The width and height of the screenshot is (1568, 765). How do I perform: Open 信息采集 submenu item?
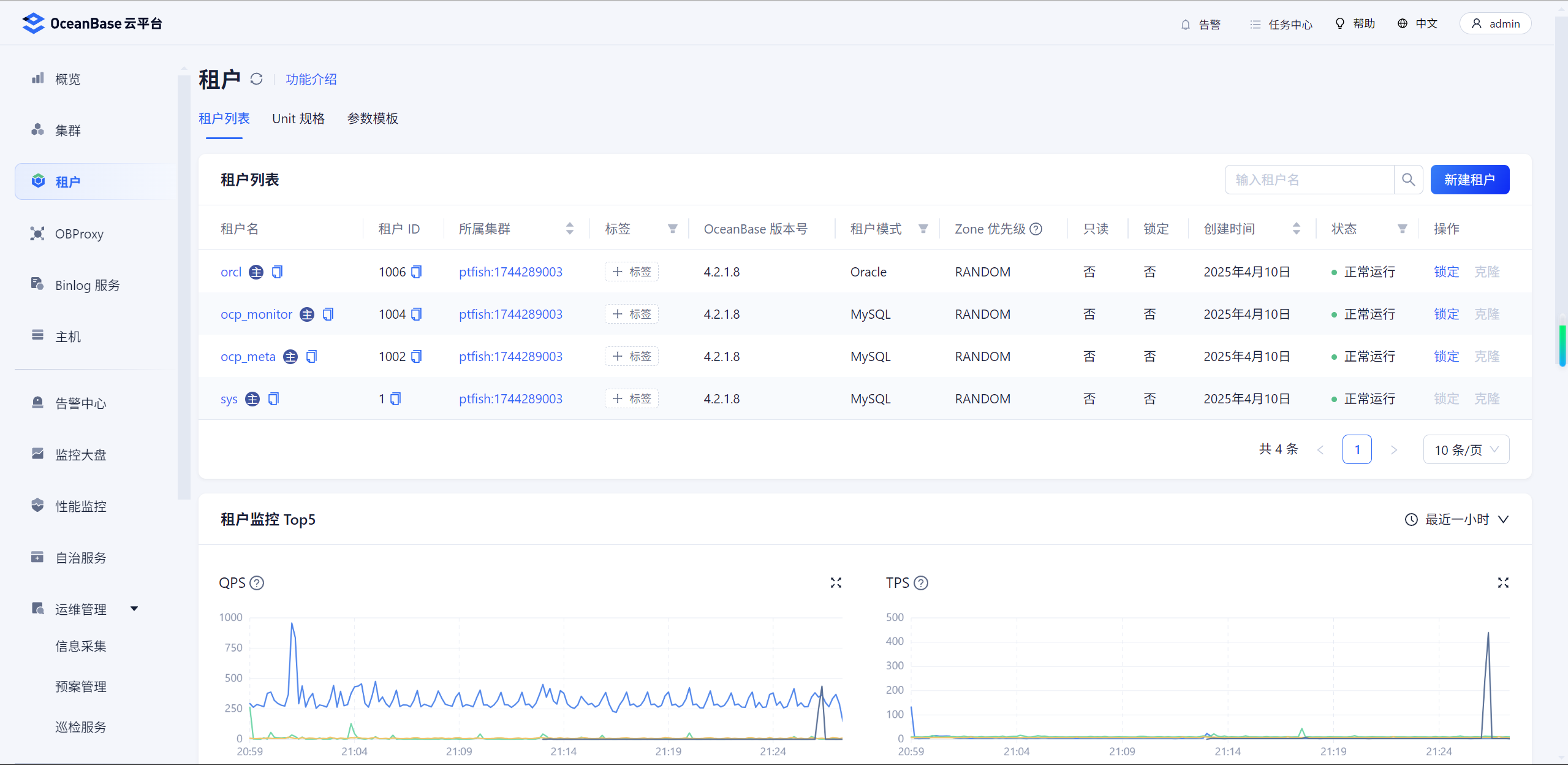(81, 646)
